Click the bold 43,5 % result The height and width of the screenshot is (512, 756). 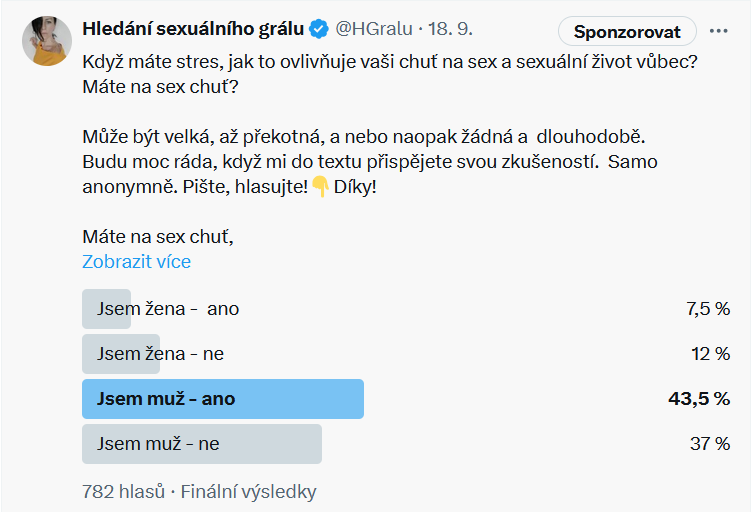699,399
